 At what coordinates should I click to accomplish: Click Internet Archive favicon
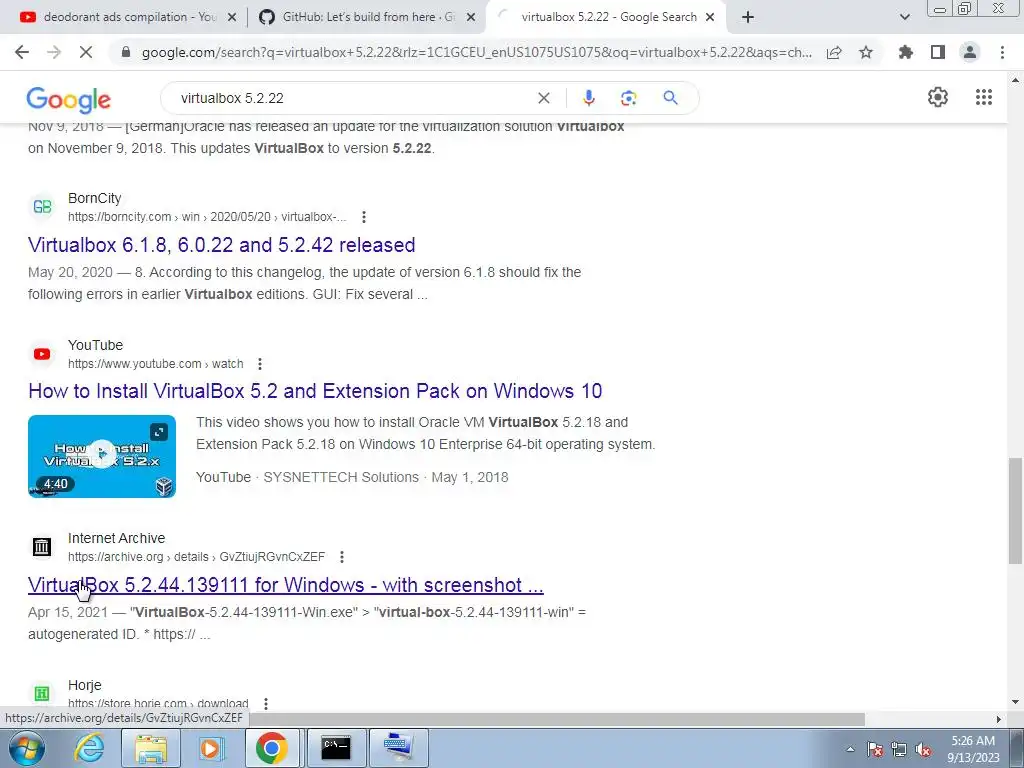coord(42,547)
